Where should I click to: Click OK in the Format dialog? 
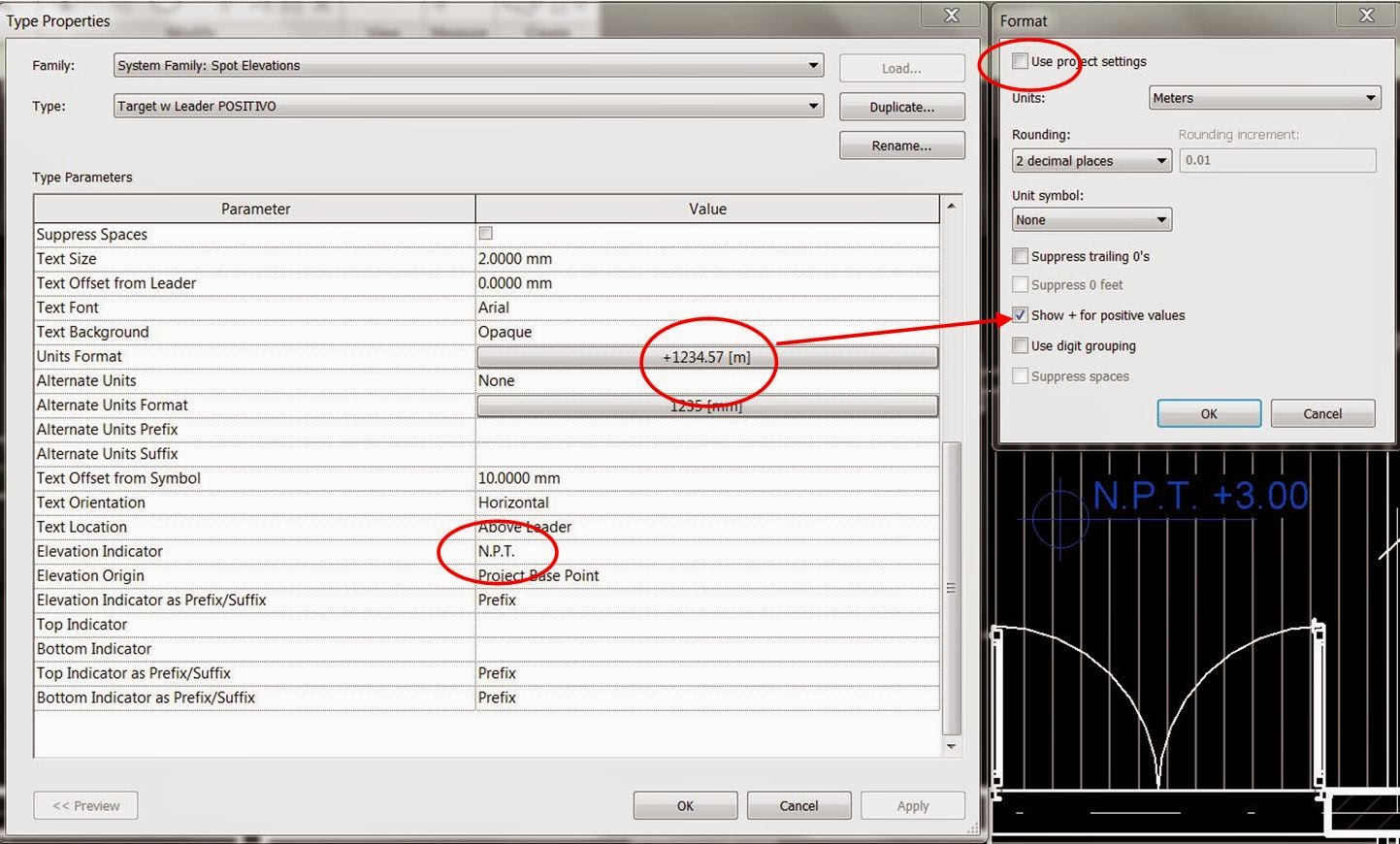click(1209, 413)
